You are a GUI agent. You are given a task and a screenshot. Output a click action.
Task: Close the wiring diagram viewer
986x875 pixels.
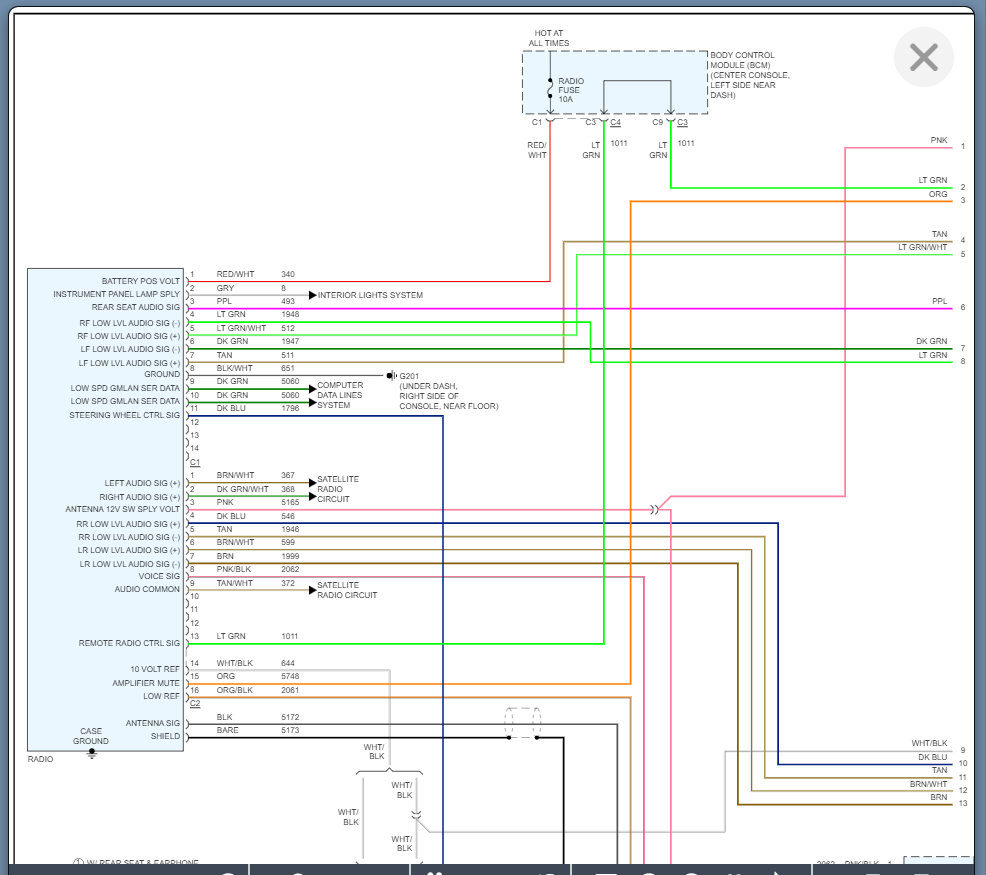click(x=923, y=57)
